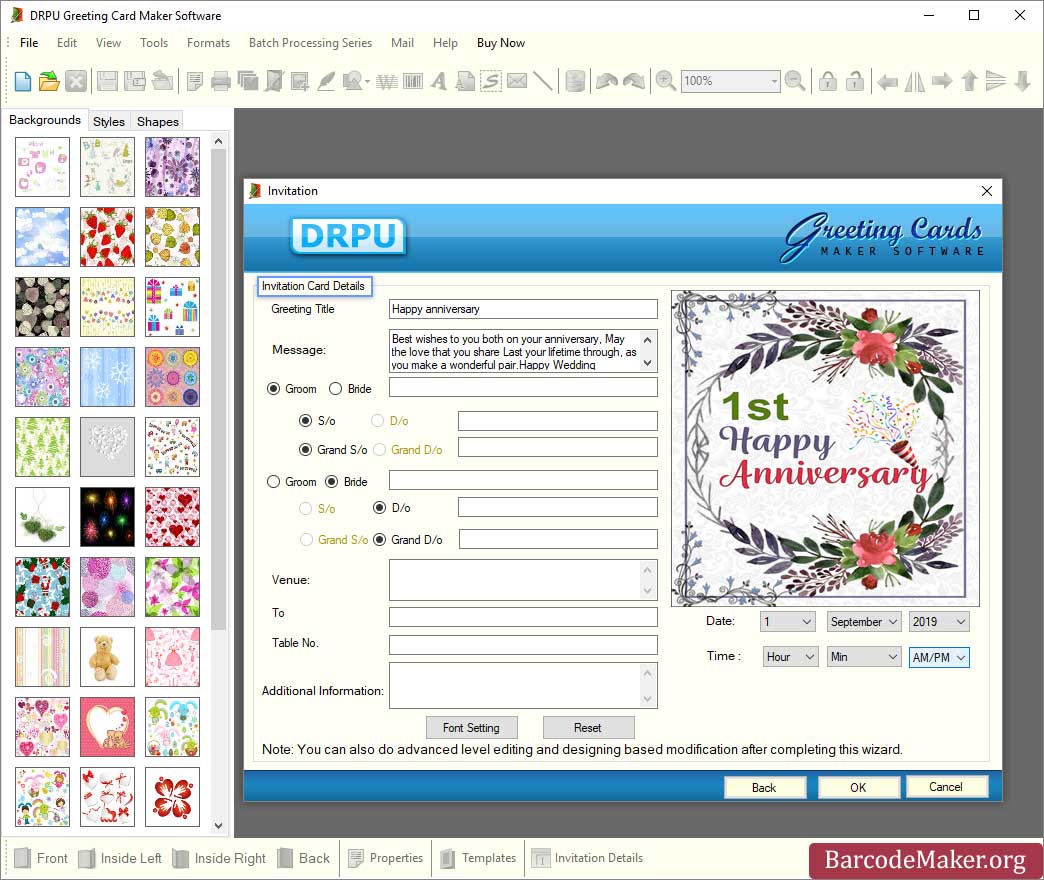Choose the first Bride radio option

335,389
